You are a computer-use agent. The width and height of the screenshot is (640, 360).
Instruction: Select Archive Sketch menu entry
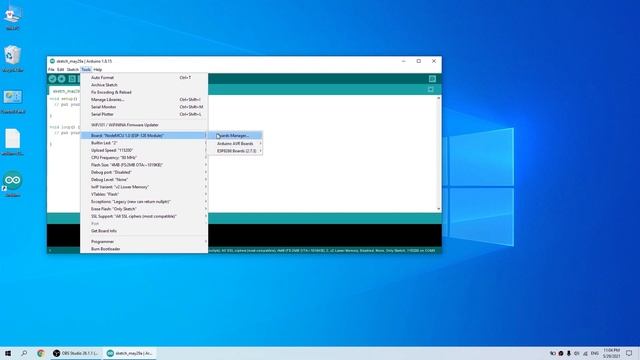point(144,85)
